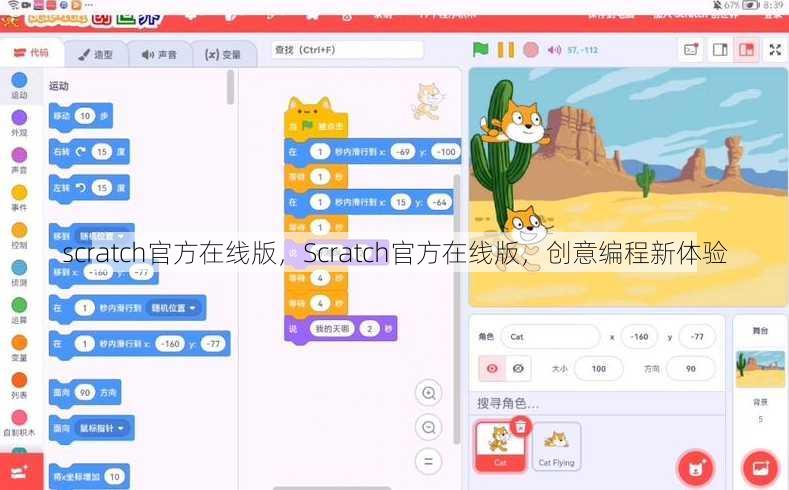This screenshot has width=789, height=490.
Task: Edit the 大小 size field showing 100
Action: 598,369
